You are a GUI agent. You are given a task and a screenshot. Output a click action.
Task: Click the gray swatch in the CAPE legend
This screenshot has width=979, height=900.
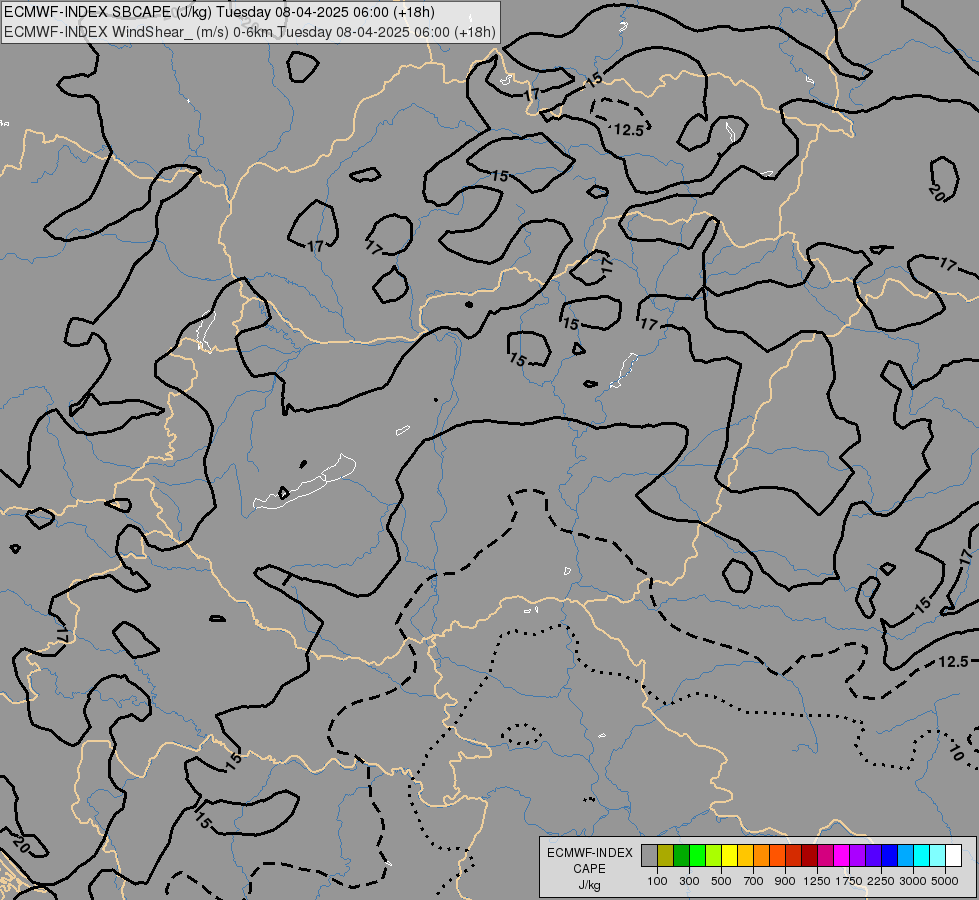click(649, 855)
